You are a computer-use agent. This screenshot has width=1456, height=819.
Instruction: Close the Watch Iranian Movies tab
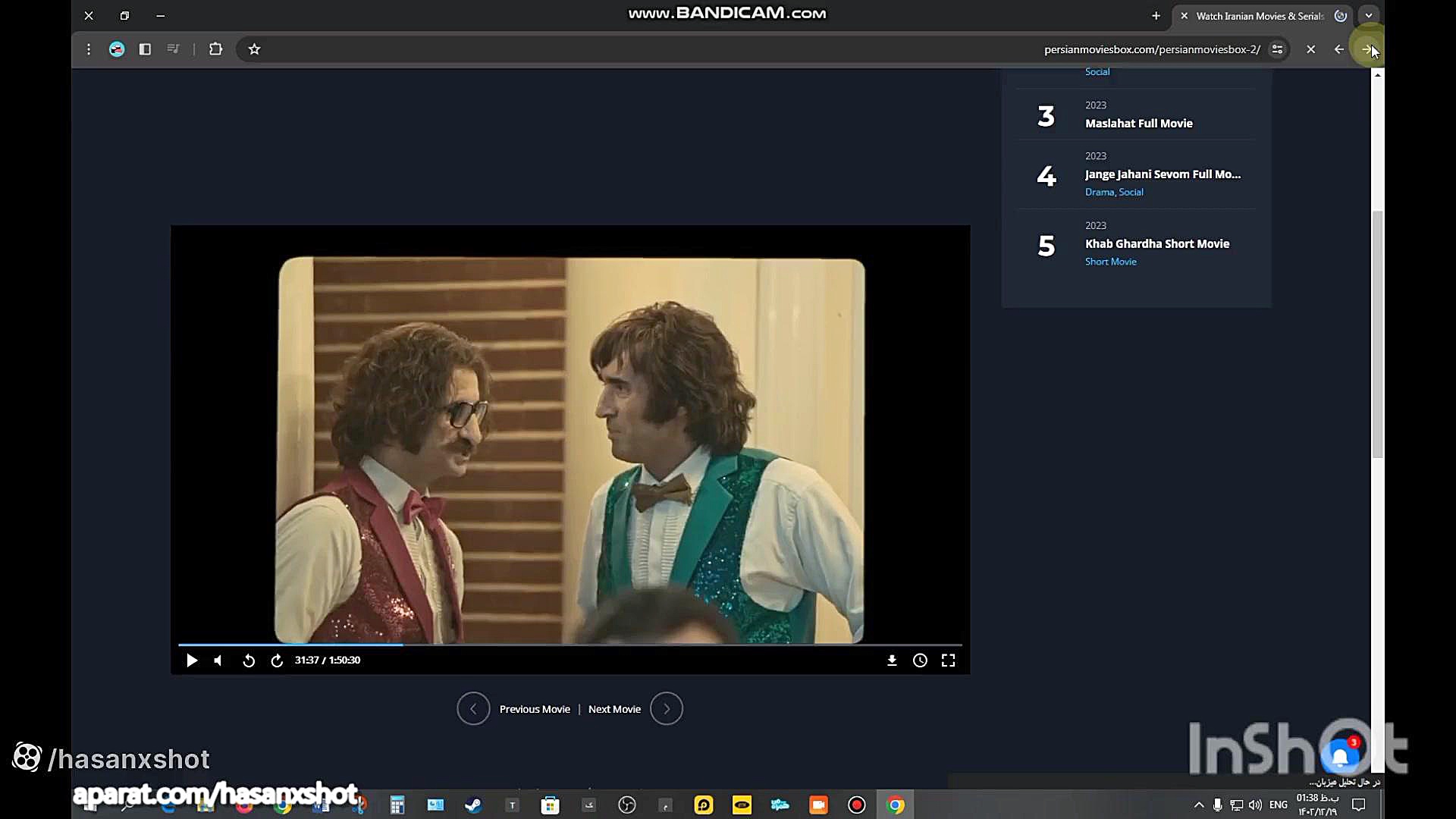(x=1184, y=16)
